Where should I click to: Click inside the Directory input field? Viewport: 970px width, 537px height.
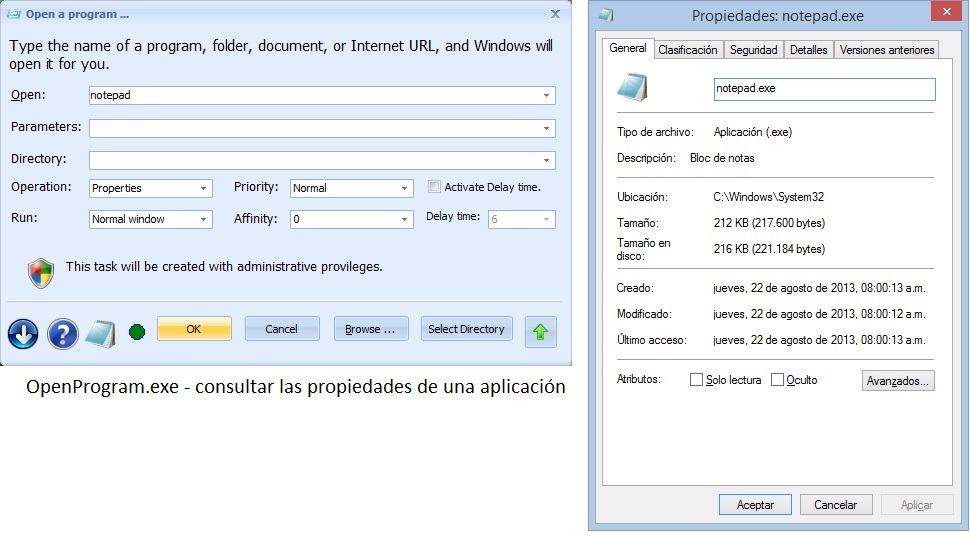tap(322, 160)
